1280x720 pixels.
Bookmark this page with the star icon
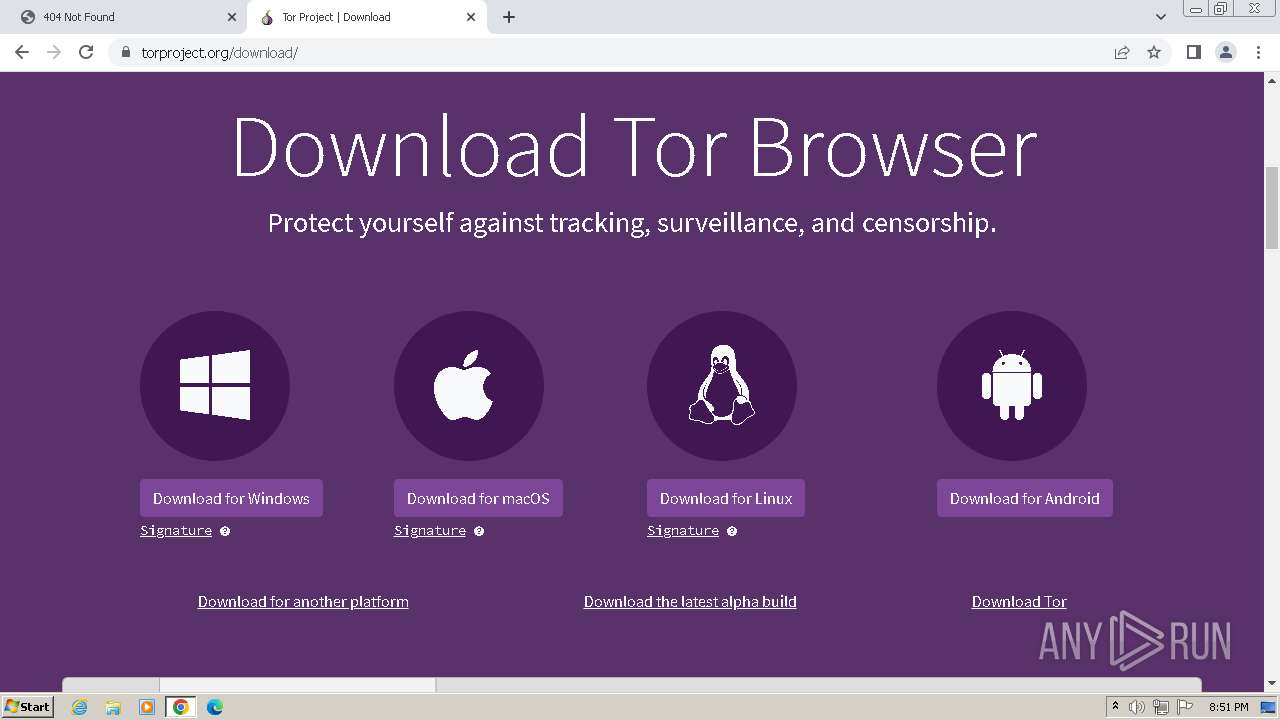coord(1154,52)
